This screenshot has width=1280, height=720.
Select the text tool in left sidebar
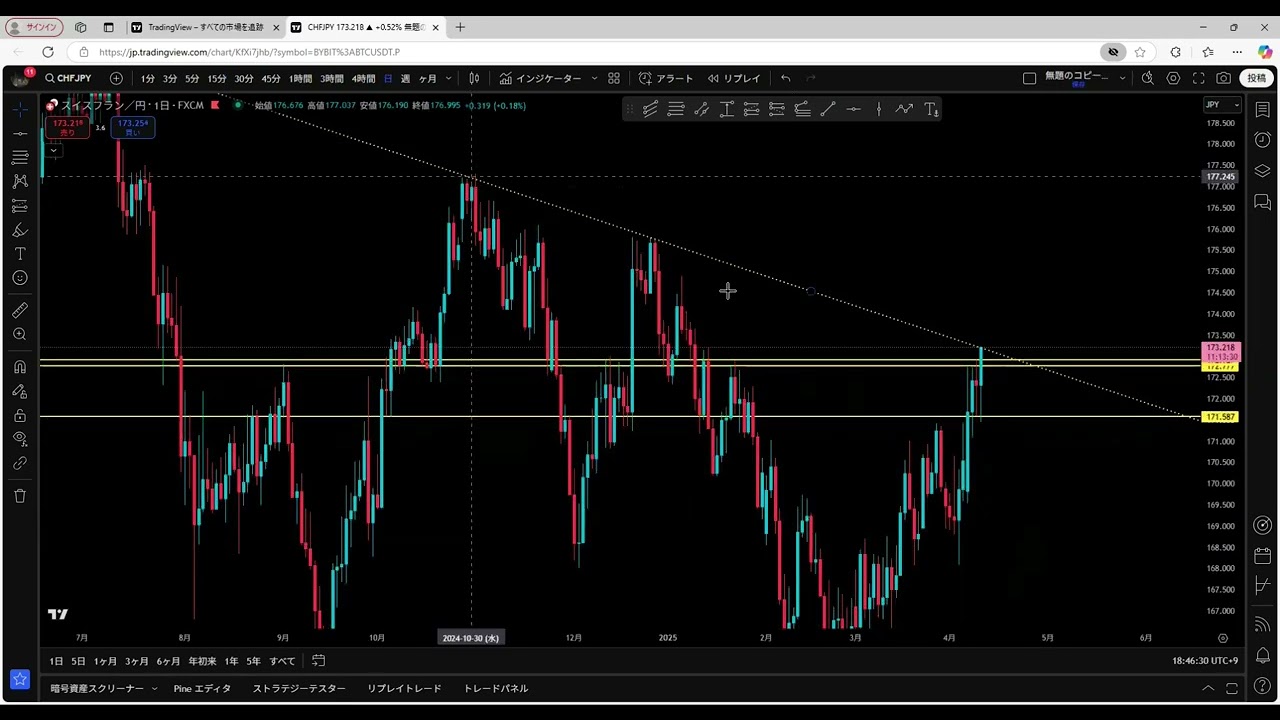tap(19, 254)
